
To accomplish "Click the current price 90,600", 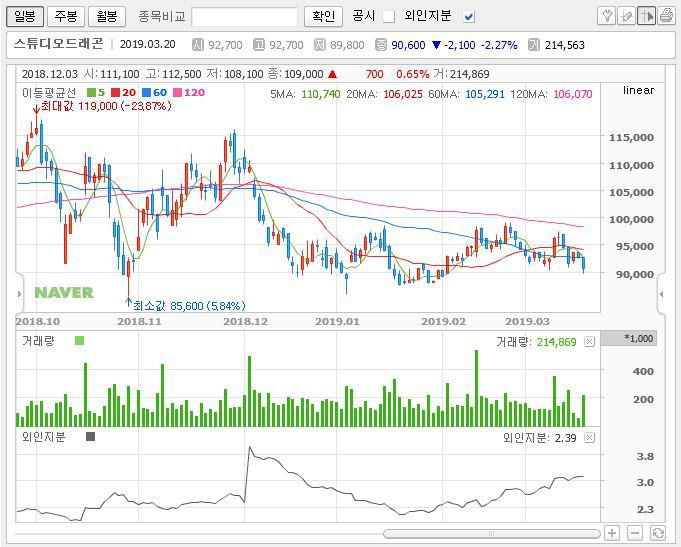I will 408,45.
